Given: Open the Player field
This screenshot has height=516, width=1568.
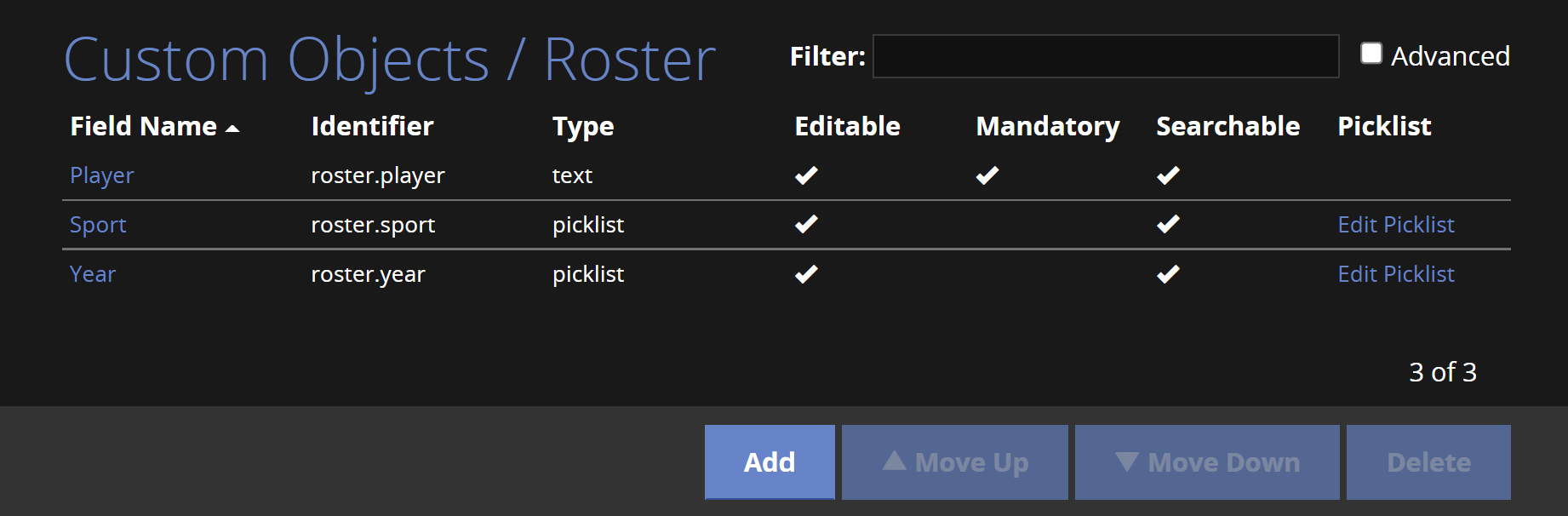Looking at the screenshot, I should (102, 175).
